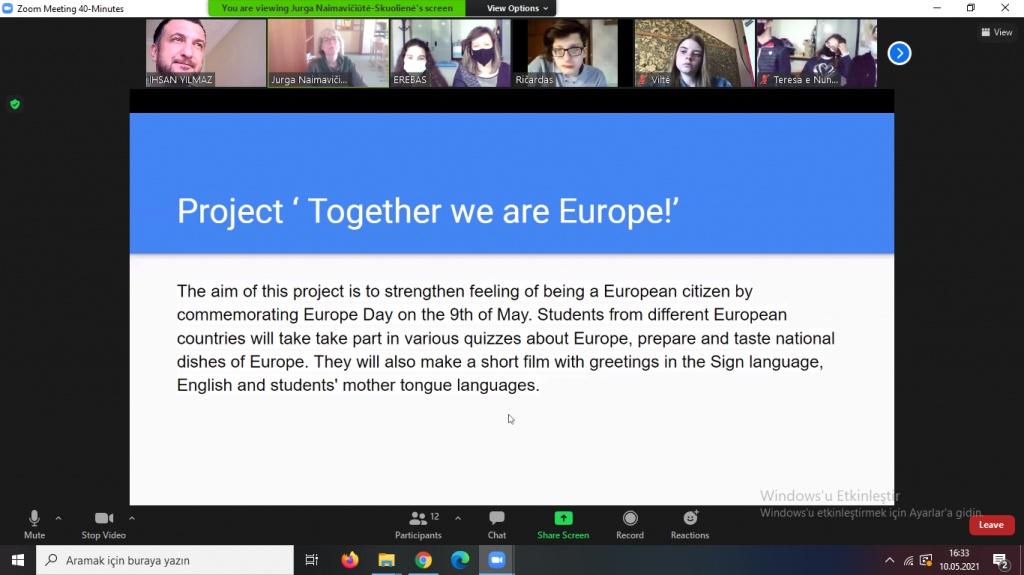1024x575 pixels.
Task: Expand video options arrow next to Stop Video
Action: click(132, 518)
